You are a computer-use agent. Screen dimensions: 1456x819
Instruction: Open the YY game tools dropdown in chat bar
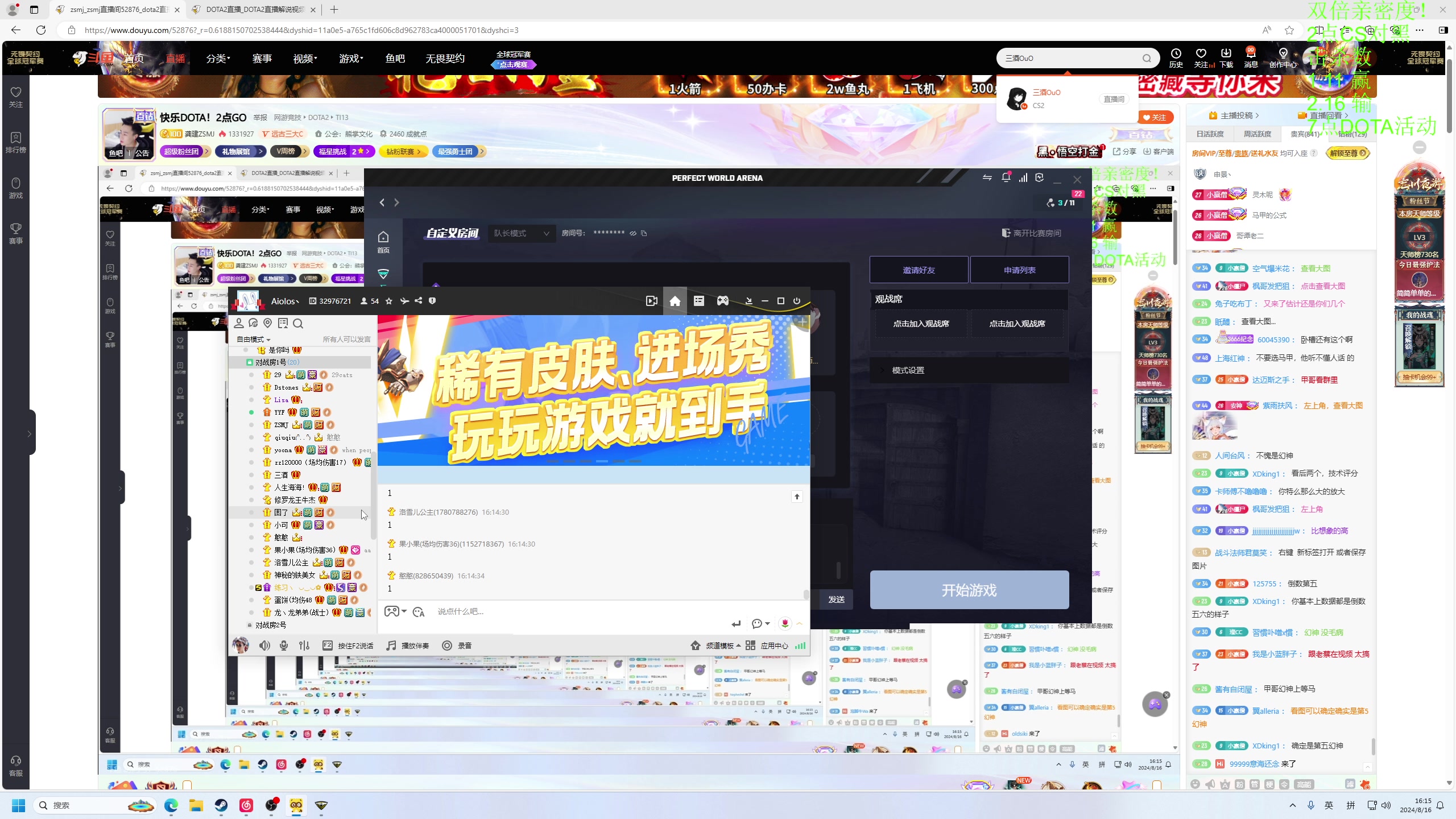pyautogui.click(x=395, y=611)
